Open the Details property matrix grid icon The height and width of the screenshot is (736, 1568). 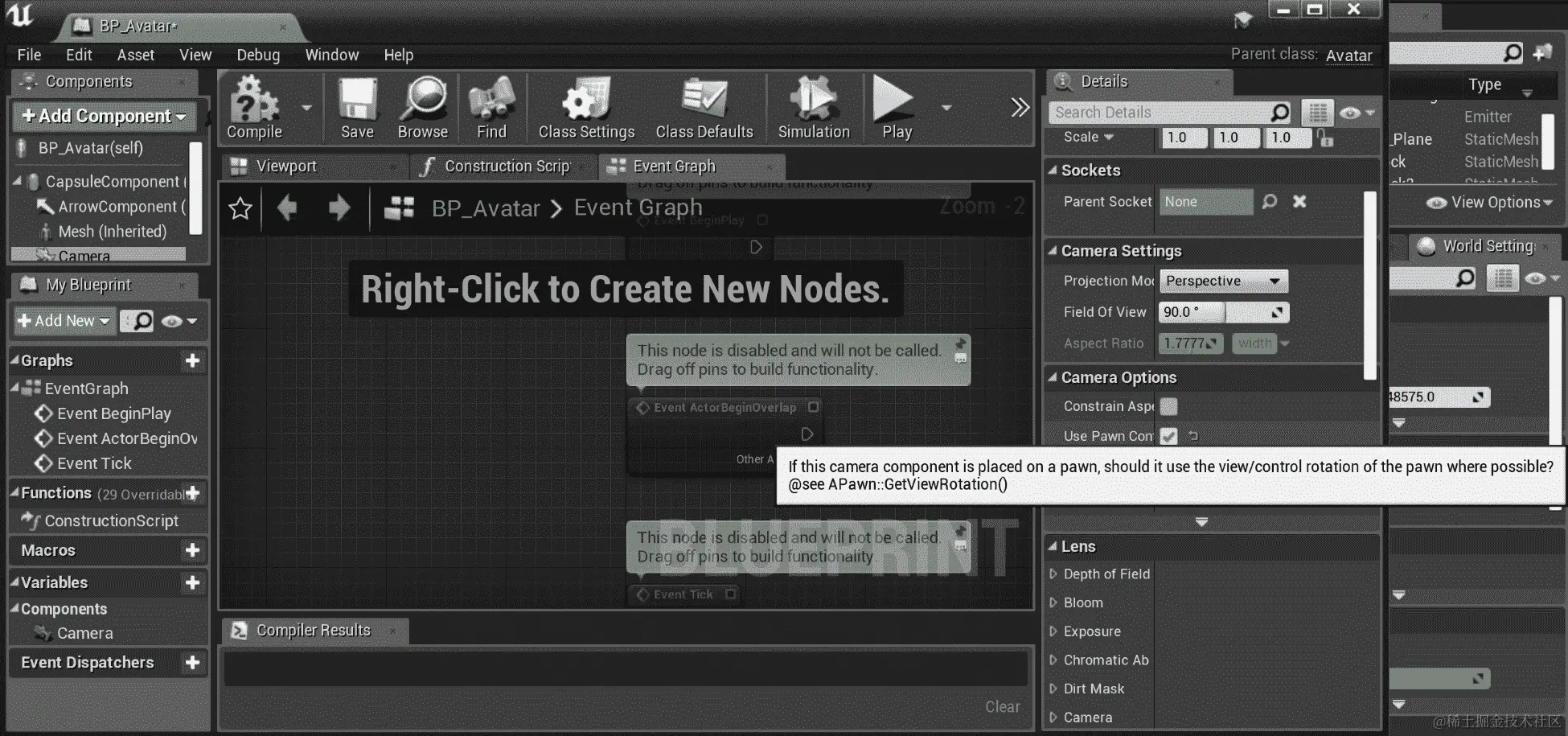click(x=1317, y=113)
